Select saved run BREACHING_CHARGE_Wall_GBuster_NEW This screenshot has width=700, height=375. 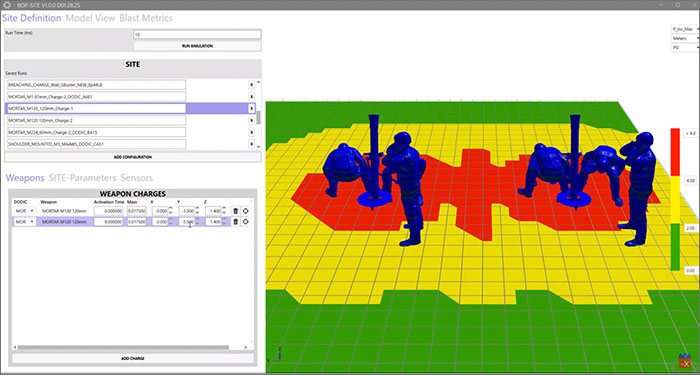[96, 84]
